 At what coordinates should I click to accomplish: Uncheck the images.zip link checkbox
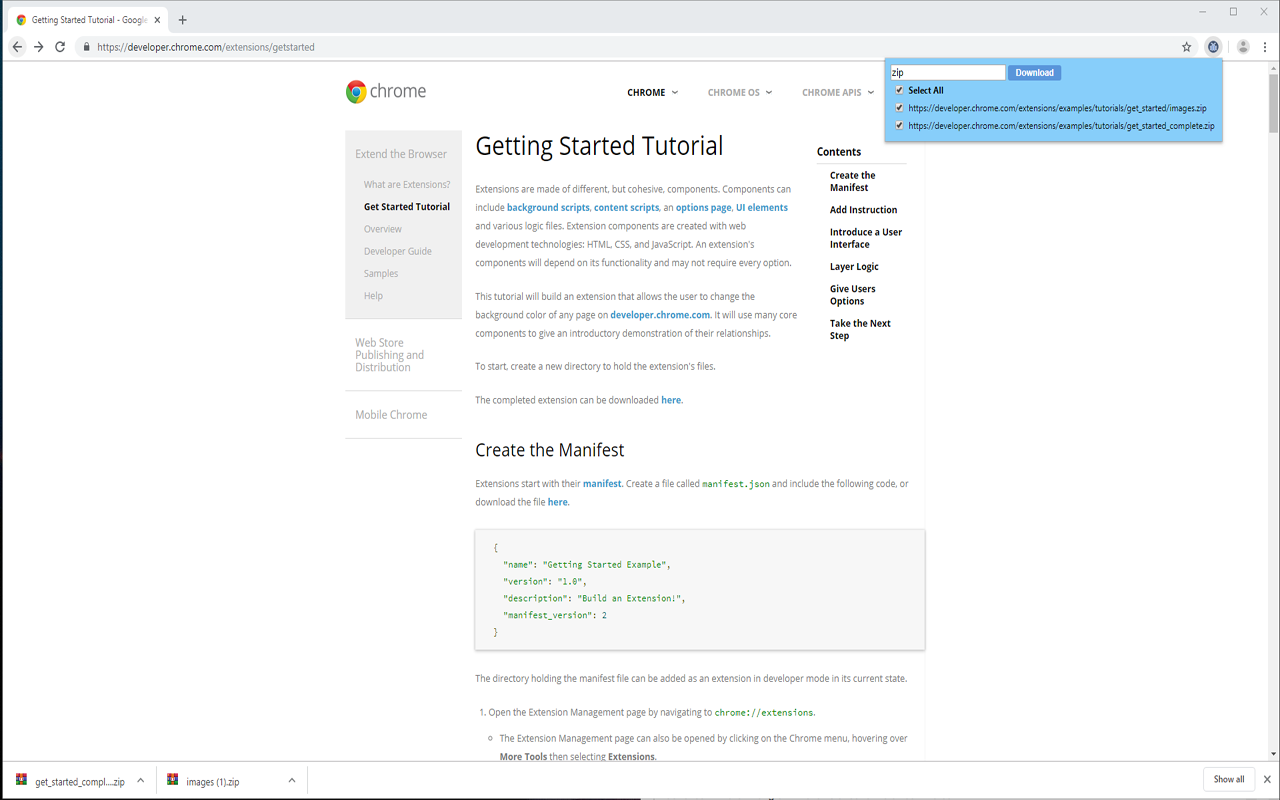pos(899,108)
